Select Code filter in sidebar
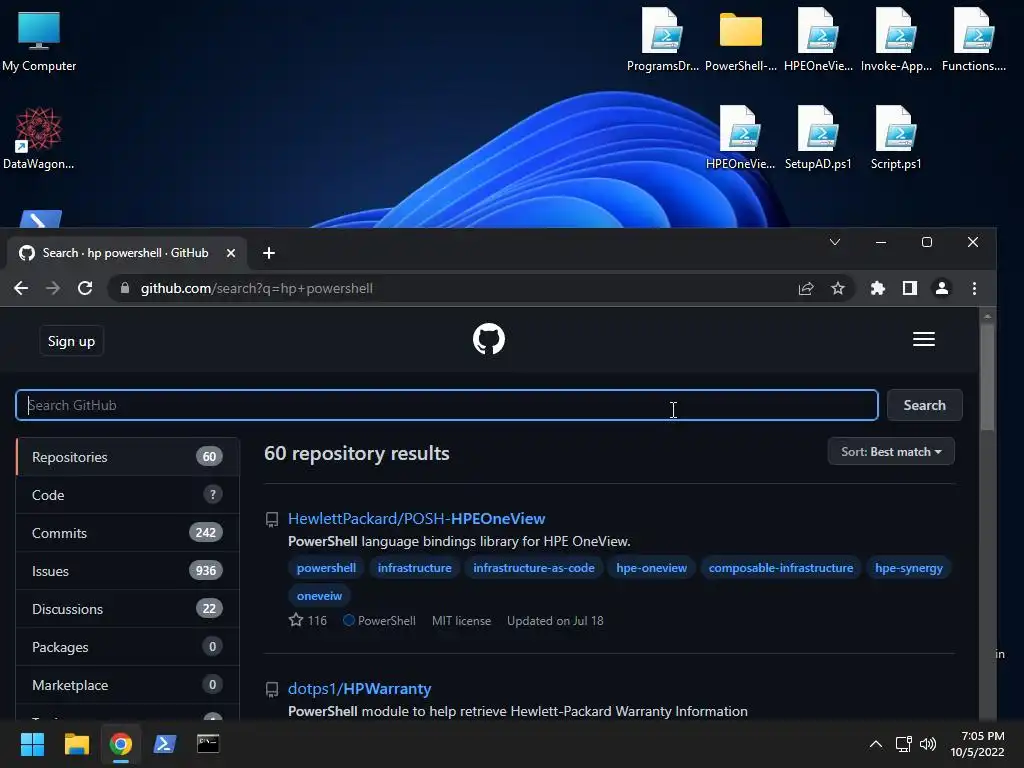 [x=127, y=495]
